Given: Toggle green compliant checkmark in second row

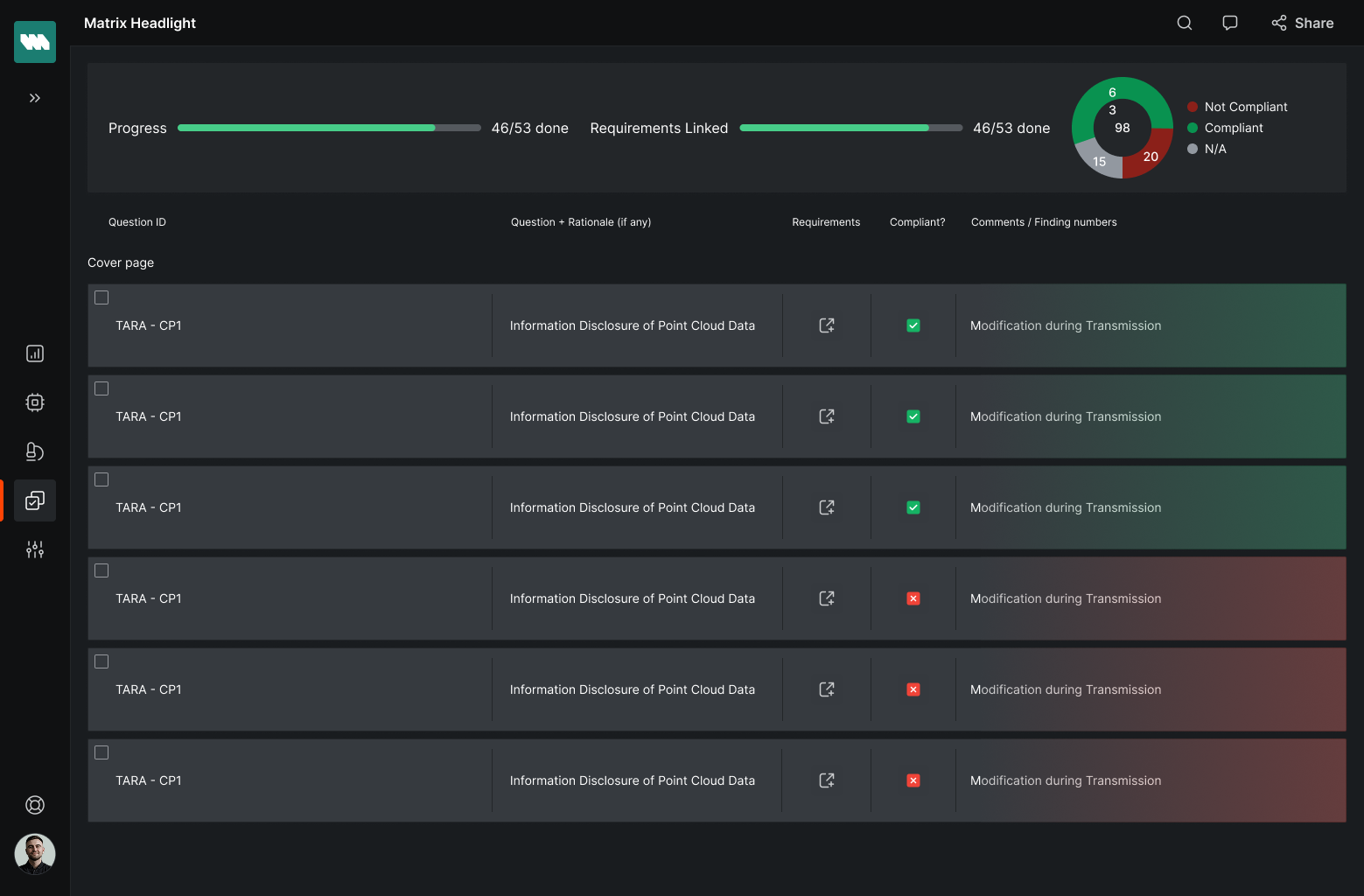Looking at the screenshot, I should click(913, 416).
